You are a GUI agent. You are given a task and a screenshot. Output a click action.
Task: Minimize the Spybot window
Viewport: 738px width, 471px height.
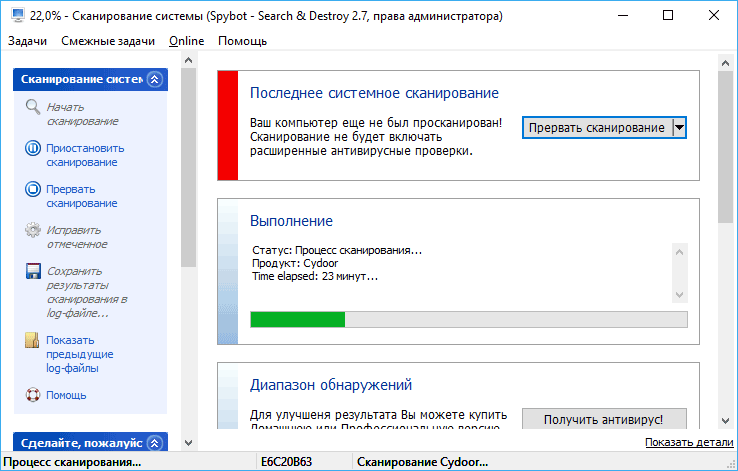click(623, 16)
